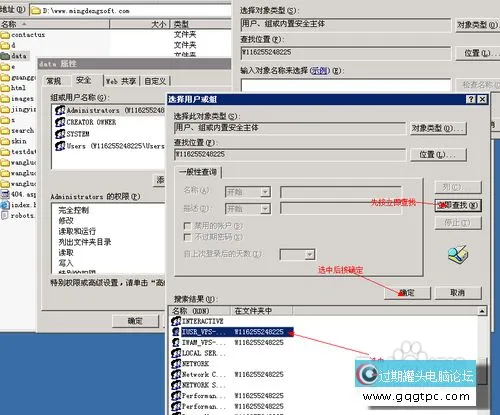500x415 pixels.
Task: Select Users group icon in security list
Action: point(60,146)
